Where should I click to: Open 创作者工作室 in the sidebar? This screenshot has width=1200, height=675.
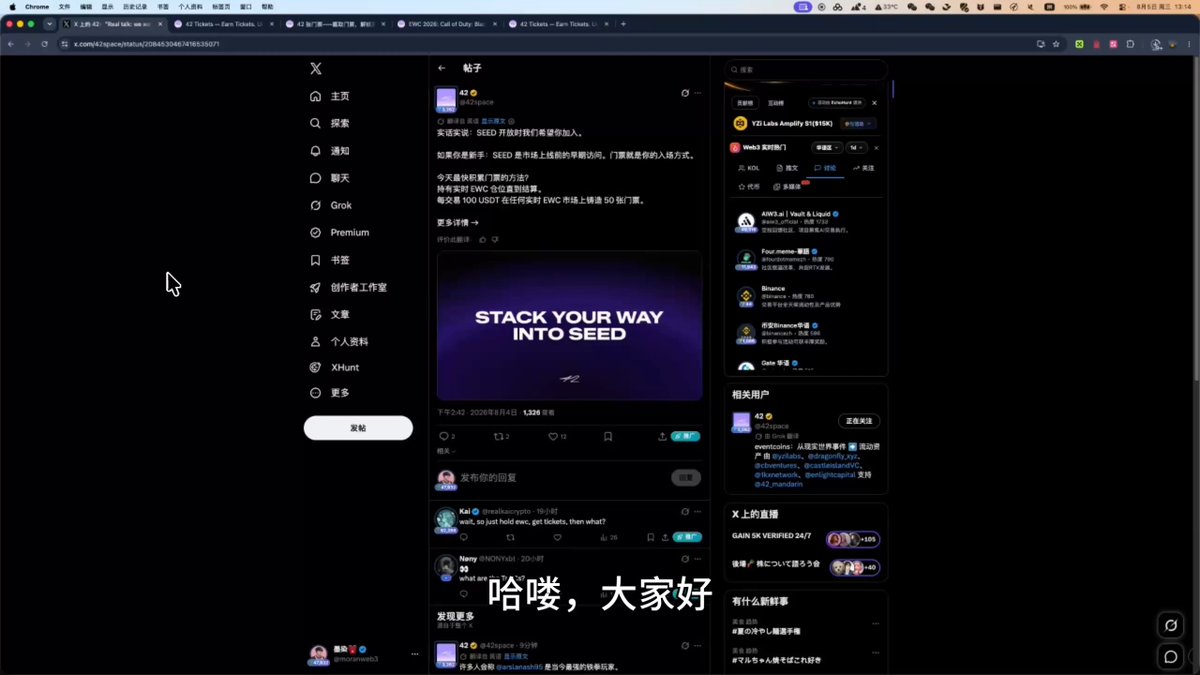coord(348,287)
